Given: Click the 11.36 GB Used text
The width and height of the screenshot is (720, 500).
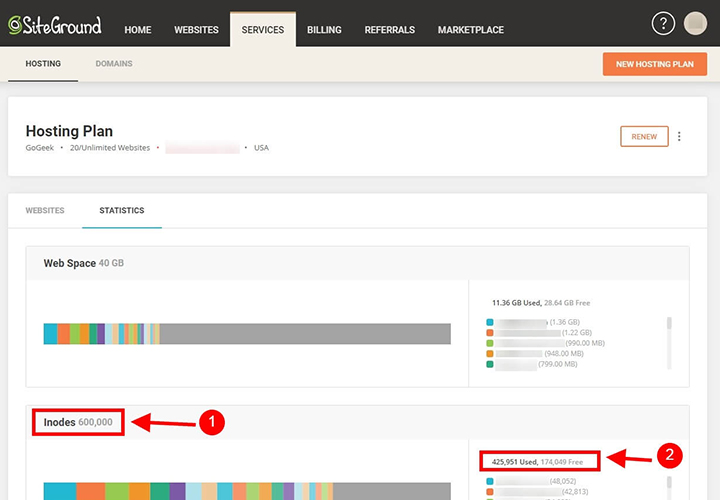Looking at the screenshot, I should (517, 303).
